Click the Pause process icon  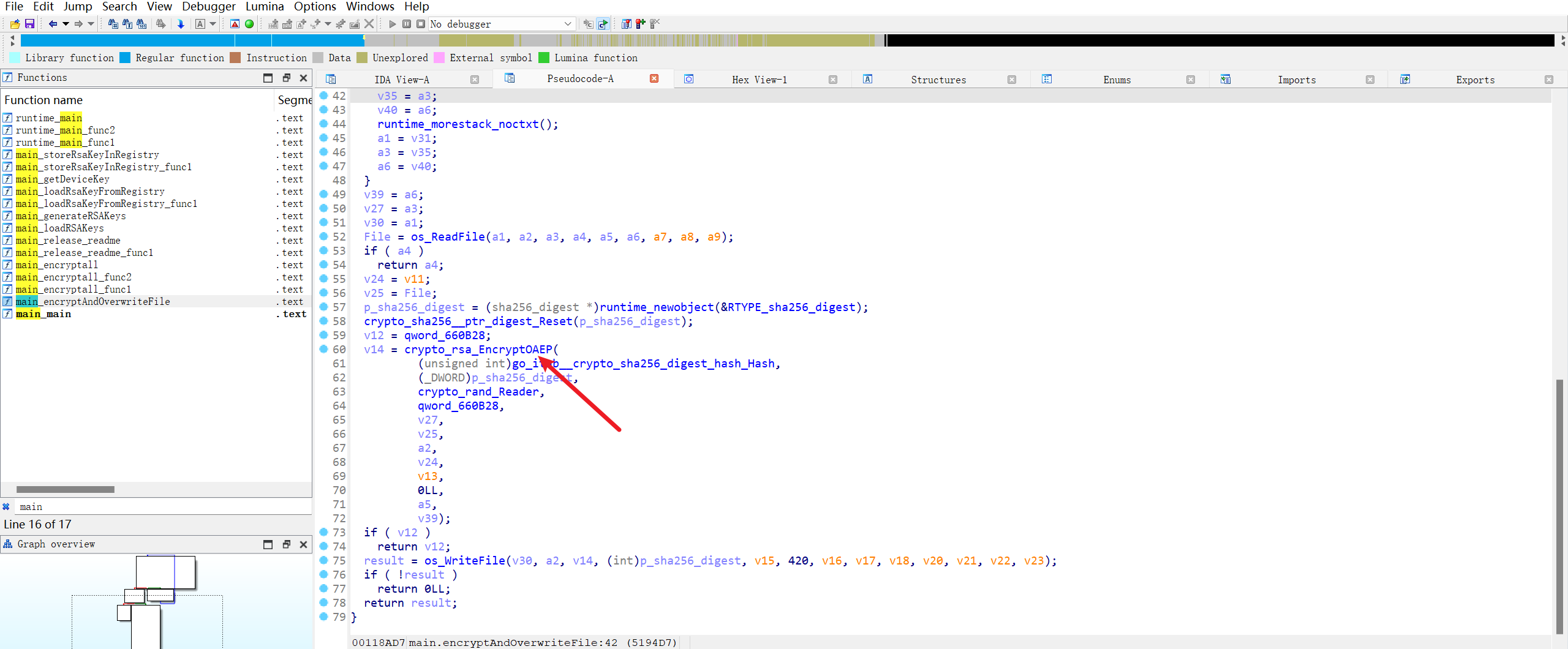coord(407,24)
